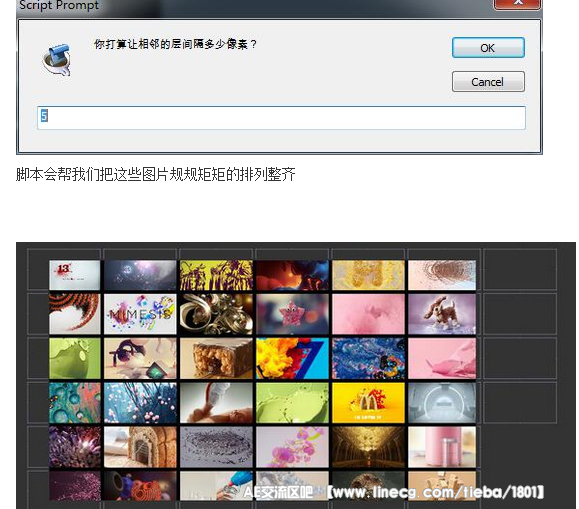Select the teal bubbles and coral thumbnail

click(75, 403)
